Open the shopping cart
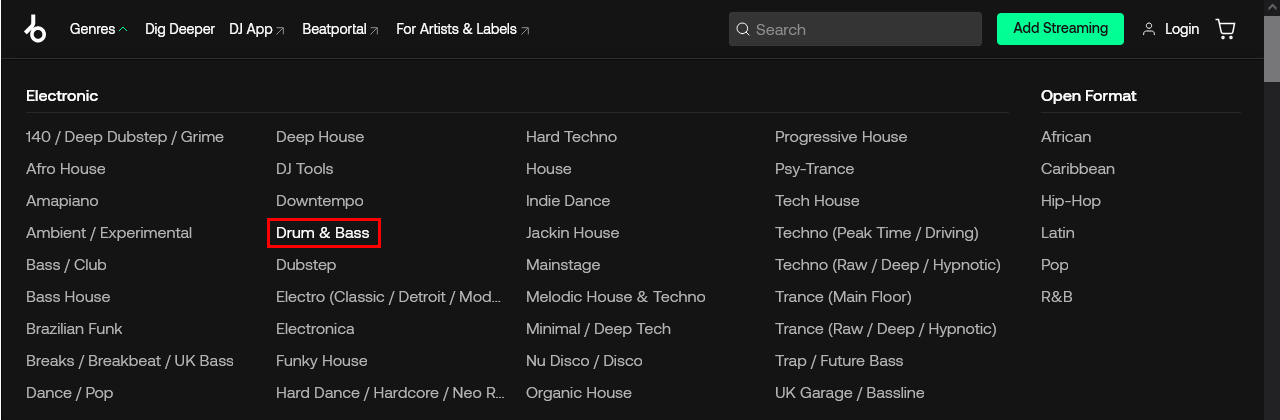The image size is (1280, 420). 1225,29
